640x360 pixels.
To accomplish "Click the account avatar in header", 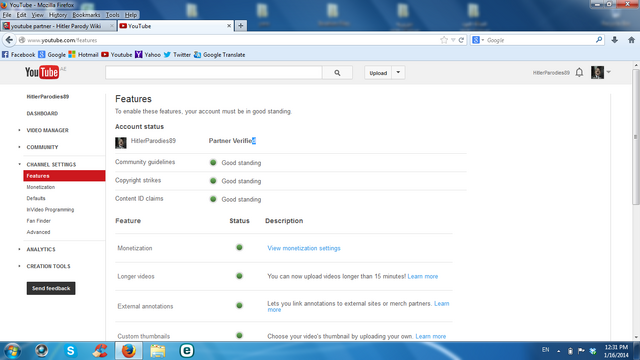I will (597, 73).
